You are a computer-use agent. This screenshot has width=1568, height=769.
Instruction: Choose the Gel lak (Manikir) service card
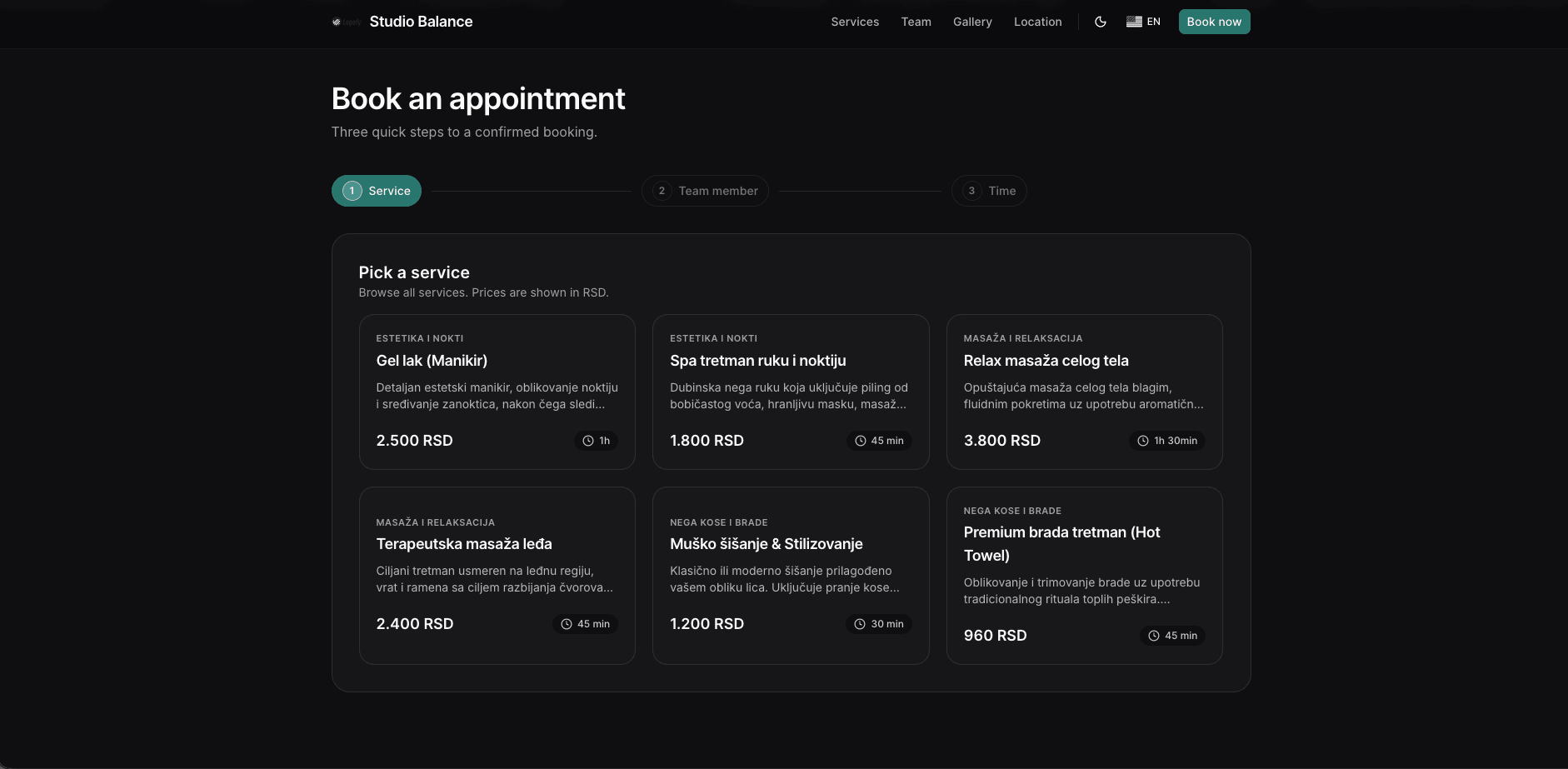coord(497,392)
